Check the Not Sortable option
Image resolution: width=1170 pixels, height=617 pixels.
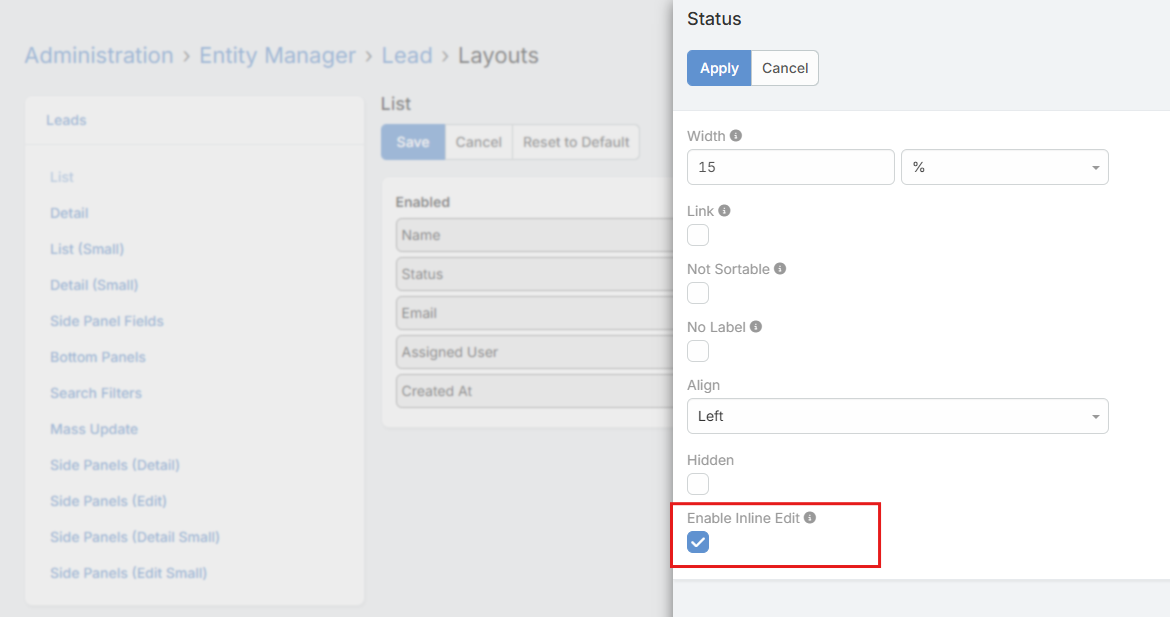(697, 293)
